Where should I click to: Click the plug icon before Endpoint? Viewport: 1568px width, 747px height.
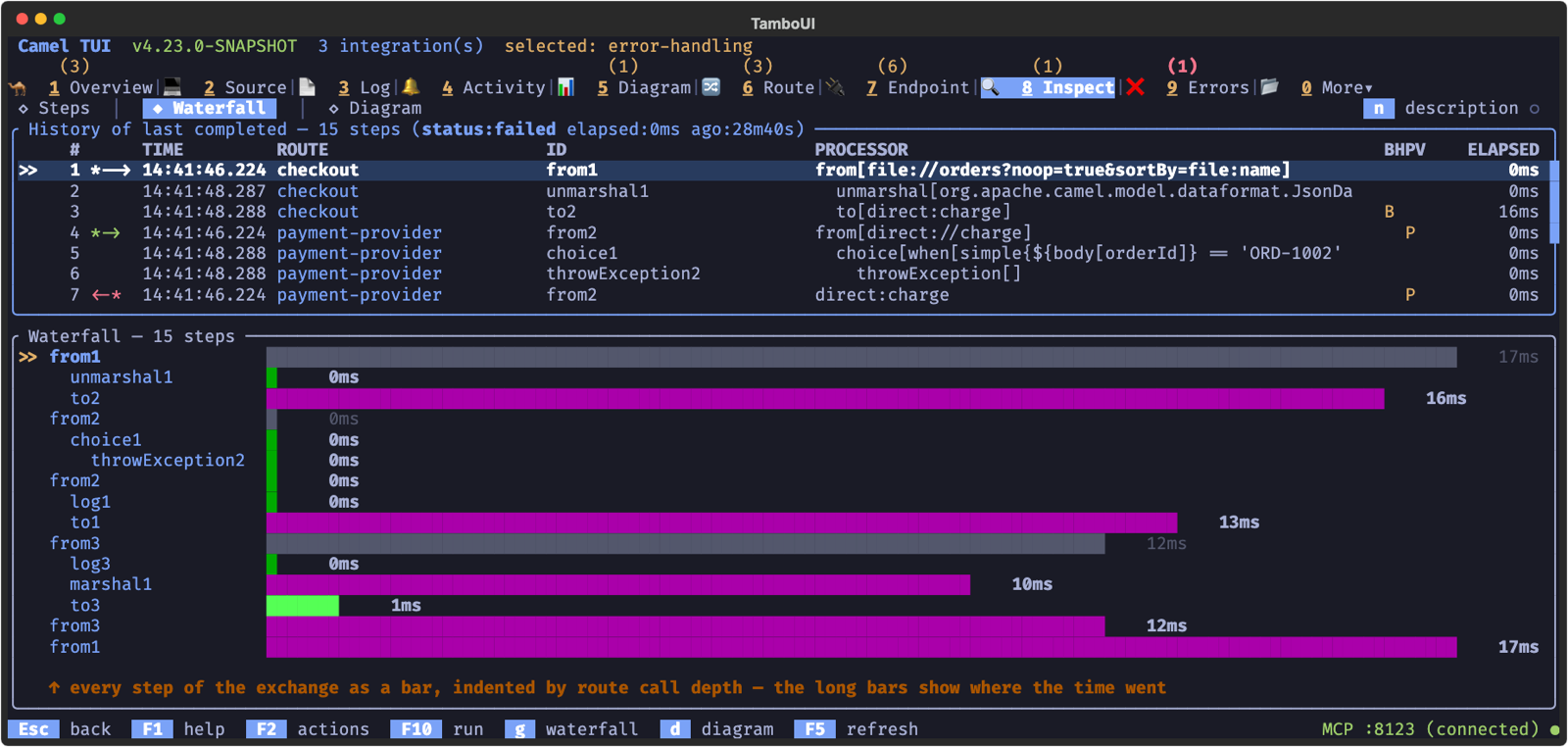pos(835,87)
